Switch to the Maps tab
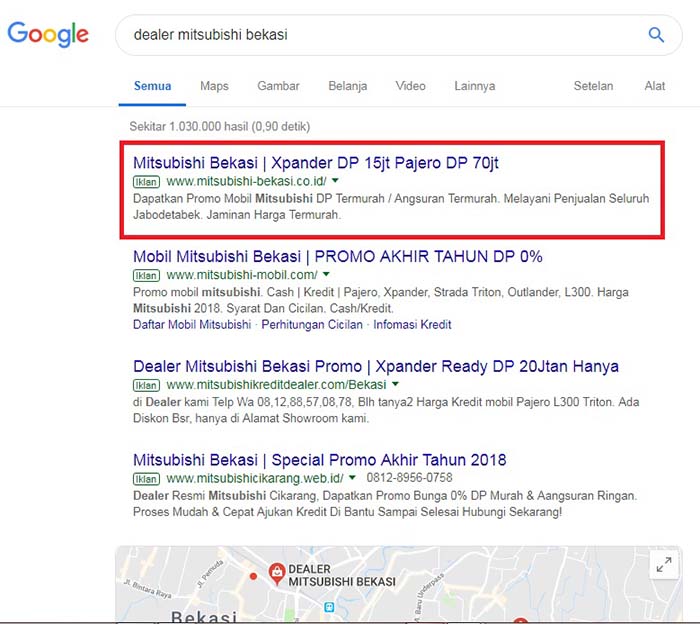Image resolution: width=700 pixels, height=624 pixels. (214, 86)
